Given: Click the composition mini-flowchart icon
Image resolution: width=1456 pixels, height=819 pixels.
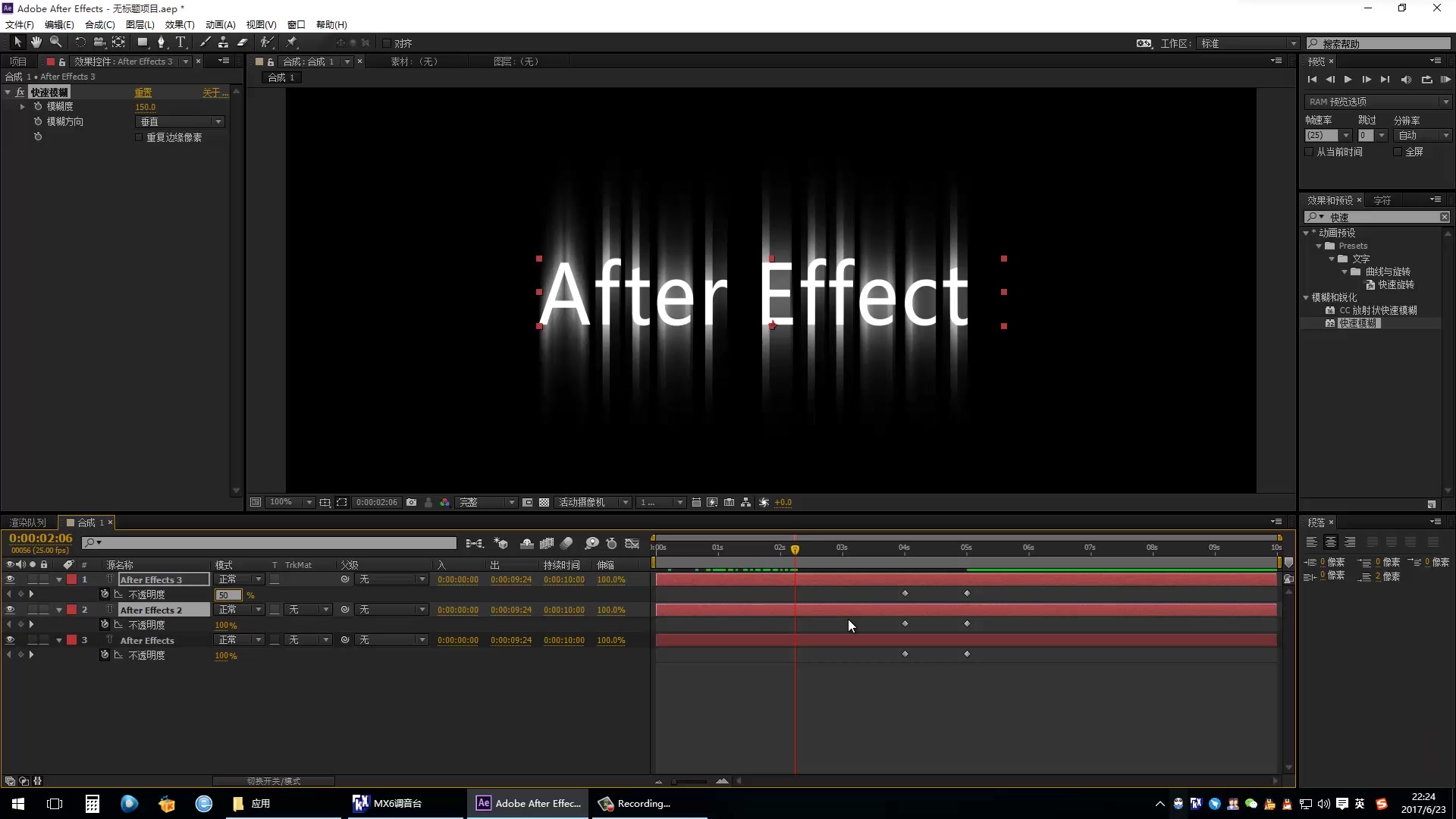Looking at the screenshot, I should 474,544.
